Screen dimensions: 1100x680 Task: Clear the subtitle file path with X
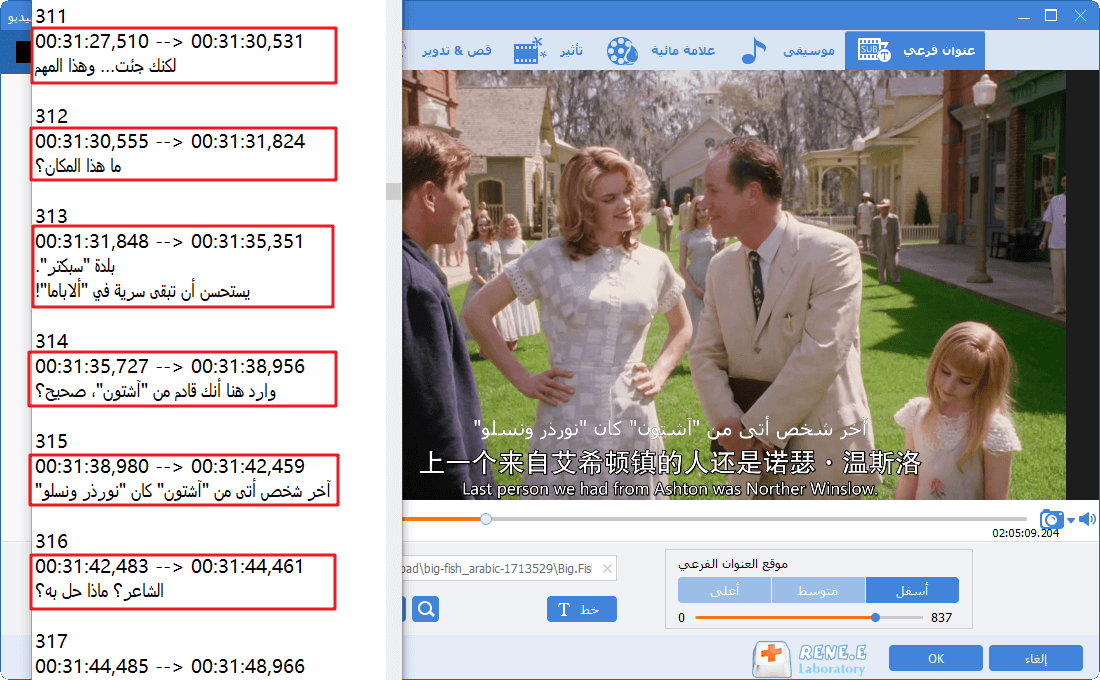(x=608, y=568)
